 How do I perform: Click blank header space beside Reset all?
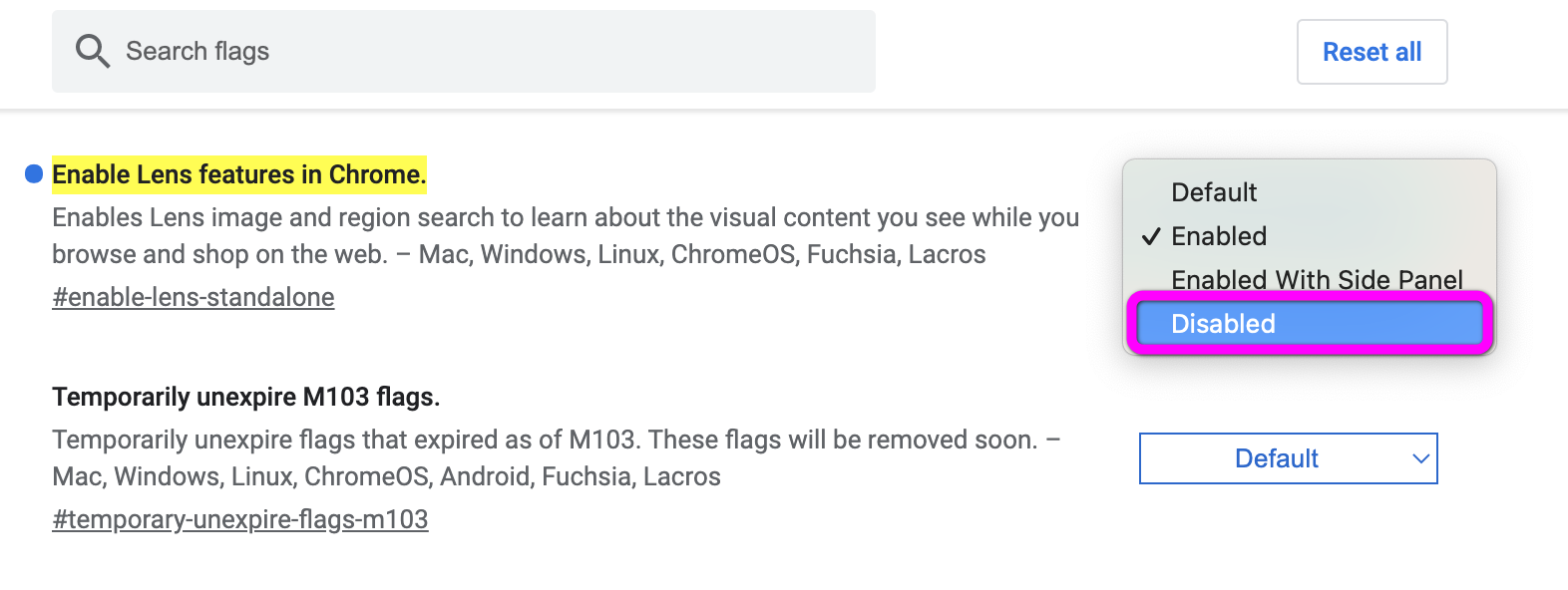(x=1087, y=52)
